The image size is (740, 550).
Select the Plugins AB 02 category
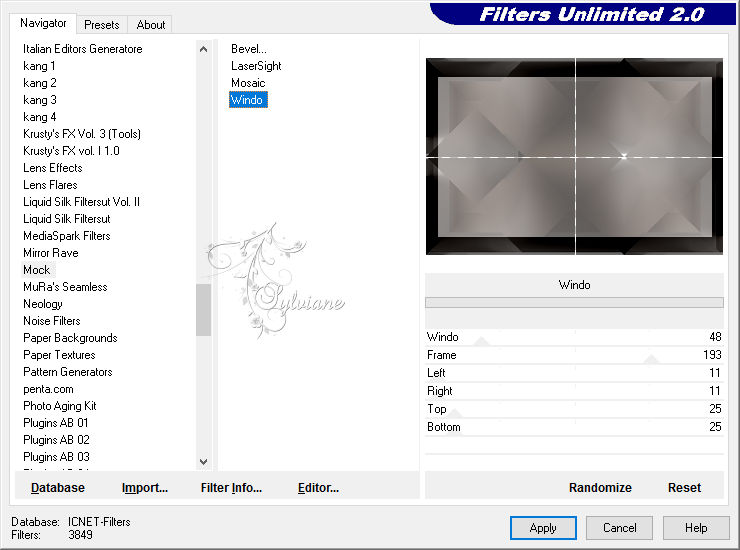tap(56, 440)
